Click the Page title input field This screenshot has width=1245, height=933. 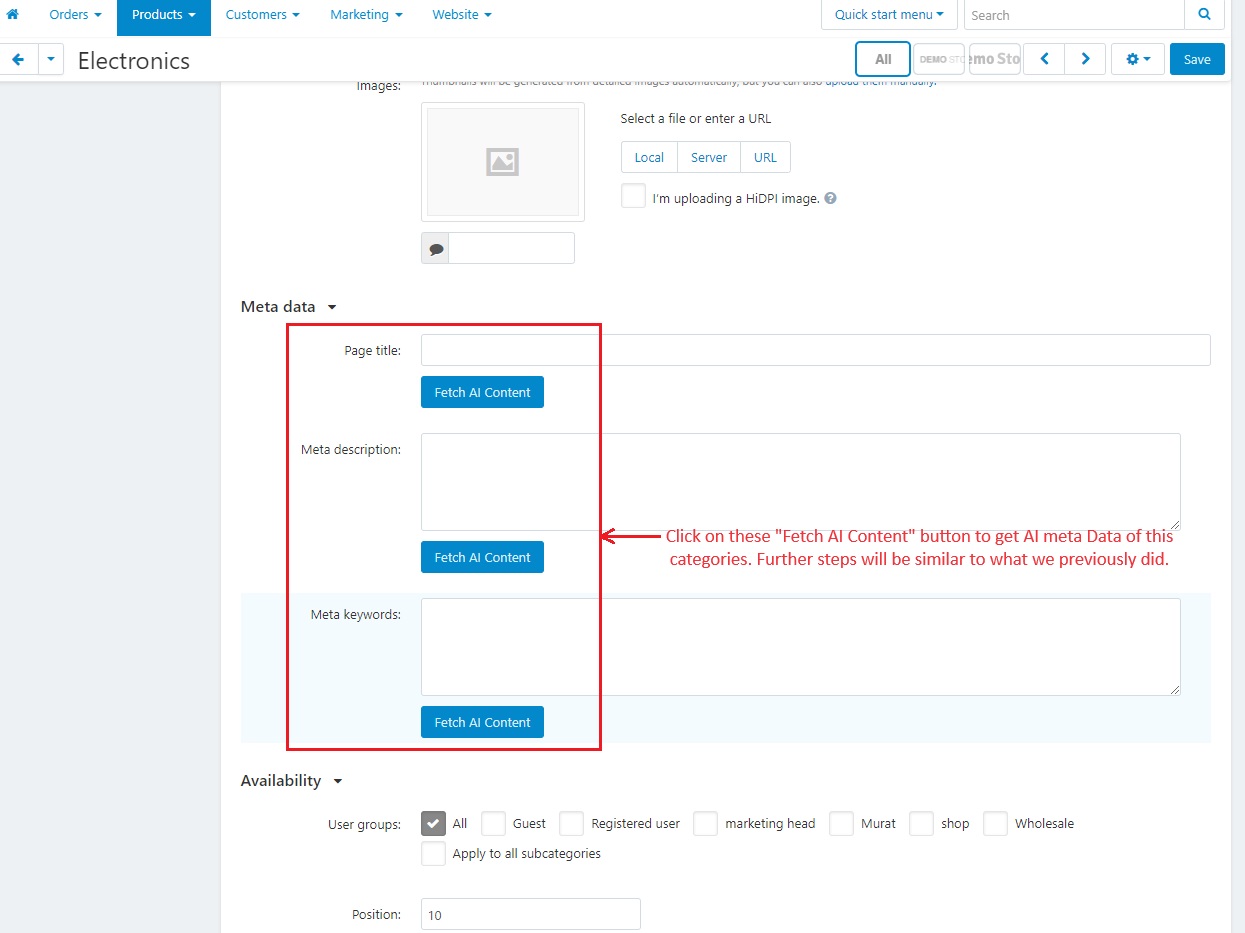click(815, 350)
